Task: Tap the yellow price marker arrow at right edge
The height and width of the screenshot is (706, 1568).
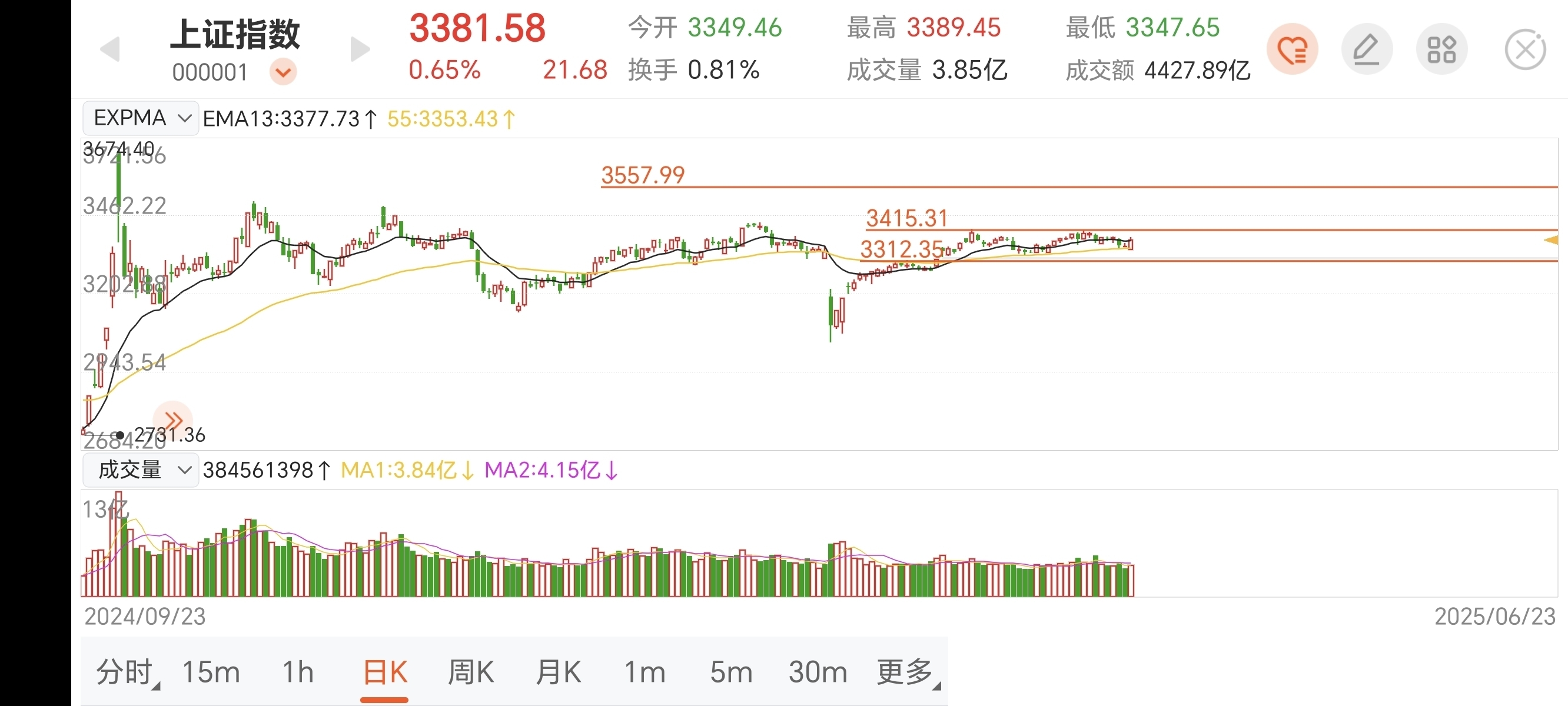Action: point(1550,241)
